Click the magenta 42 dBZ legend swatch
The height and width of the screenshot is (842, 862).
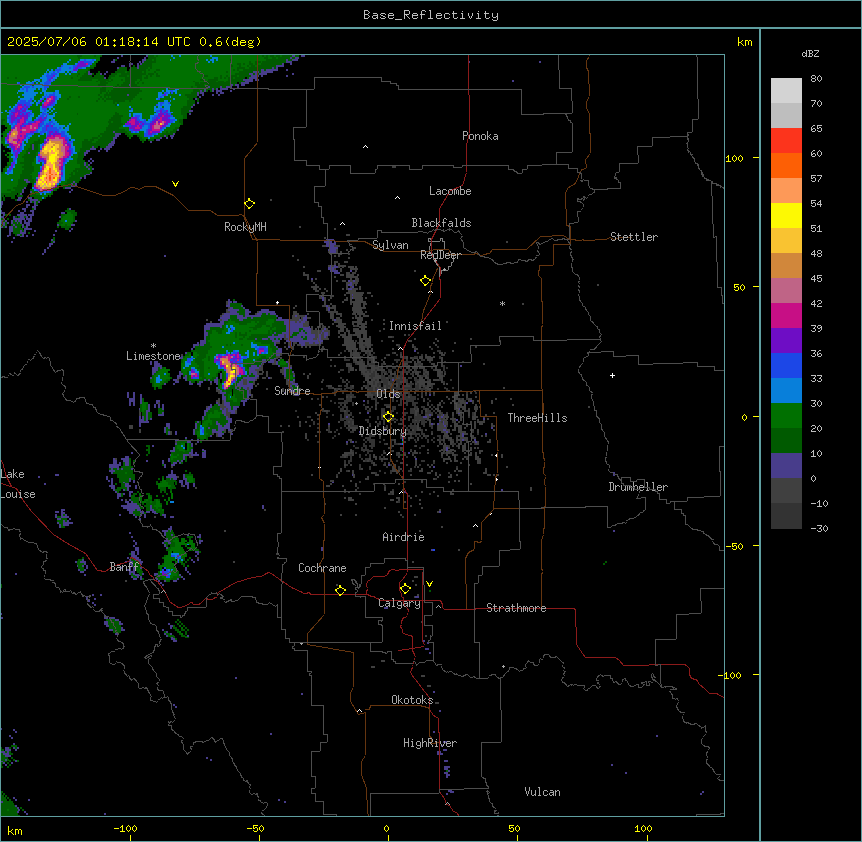[786, 315]
